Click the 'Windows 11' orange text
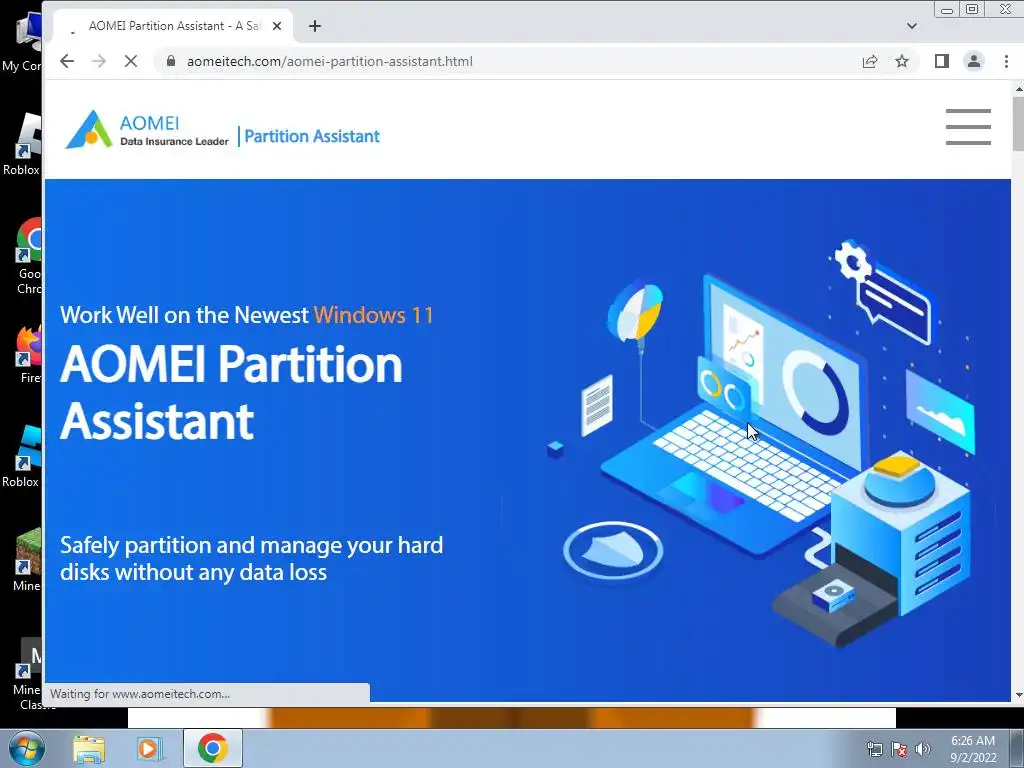 374,315
